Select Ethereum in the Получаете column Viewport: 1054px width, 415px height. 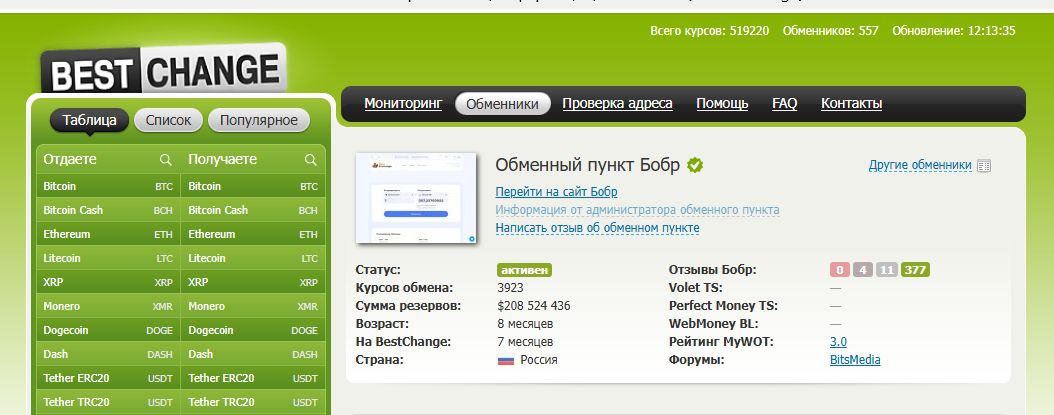coord(253,235)
